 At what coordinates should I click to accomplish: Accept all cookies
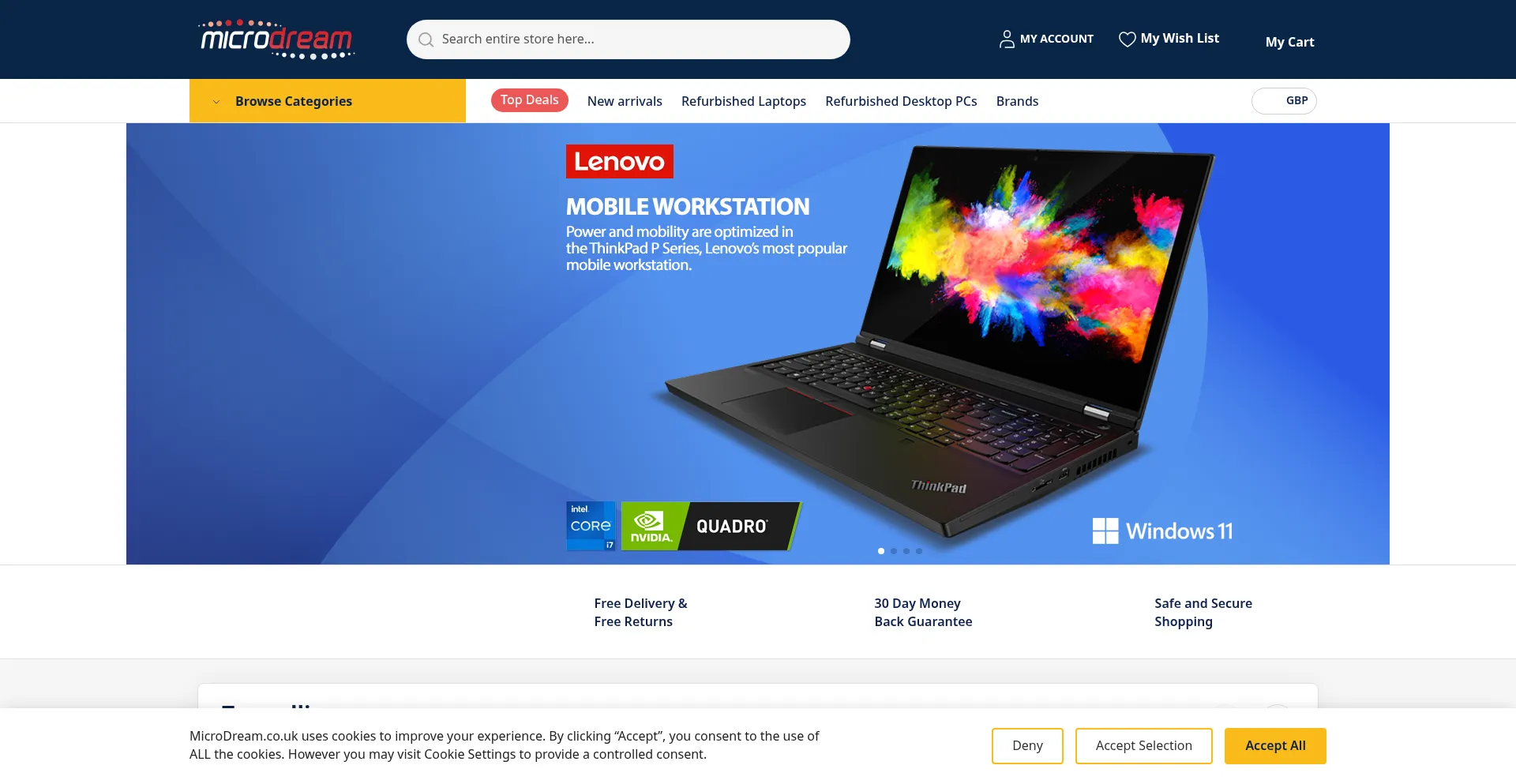[x=1275, y=746]
